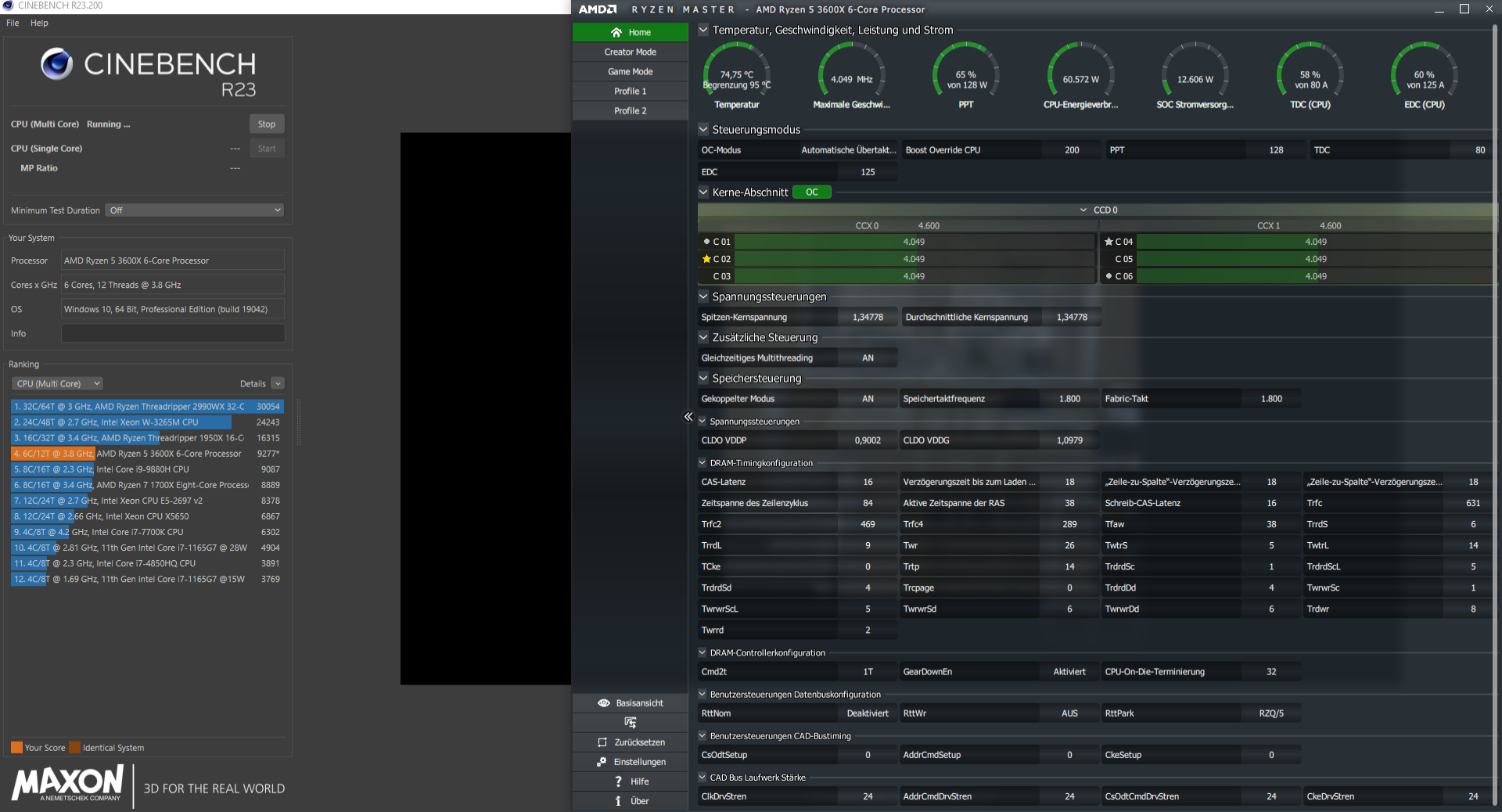Toggle RttWr AUS value
The height and width of the screenshot is (812, 1502).
[1069, 713]
